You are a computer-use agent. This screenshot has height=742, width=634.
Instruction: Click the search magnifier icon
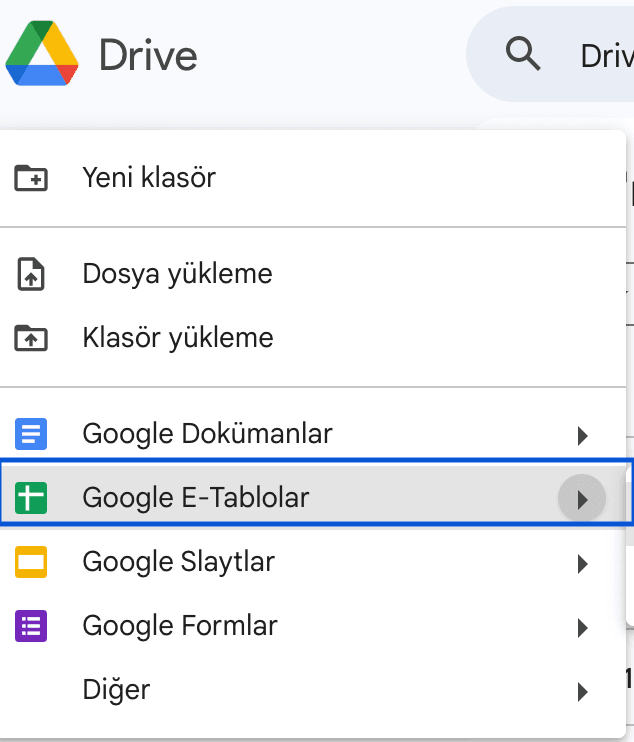(x=523, y=53)
